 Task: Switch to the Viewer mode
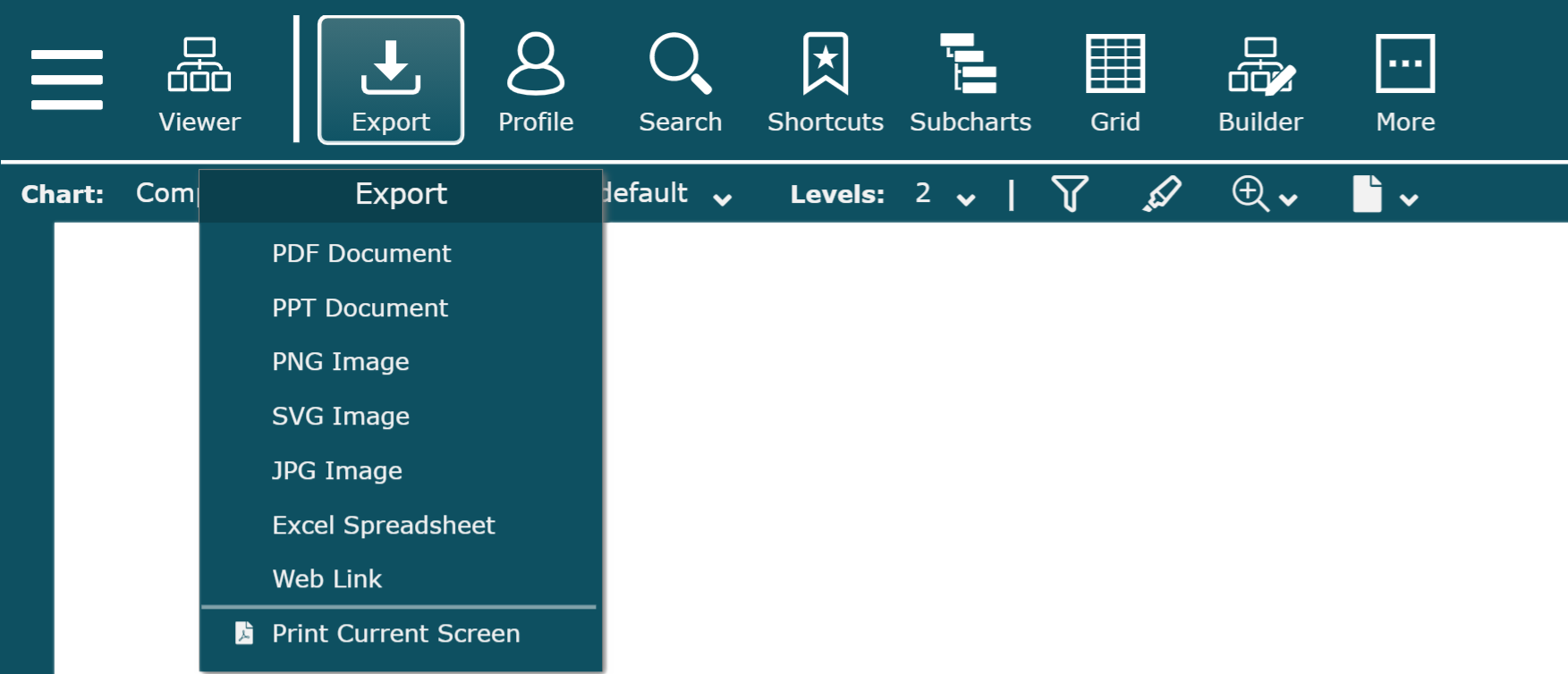point(199,83)
